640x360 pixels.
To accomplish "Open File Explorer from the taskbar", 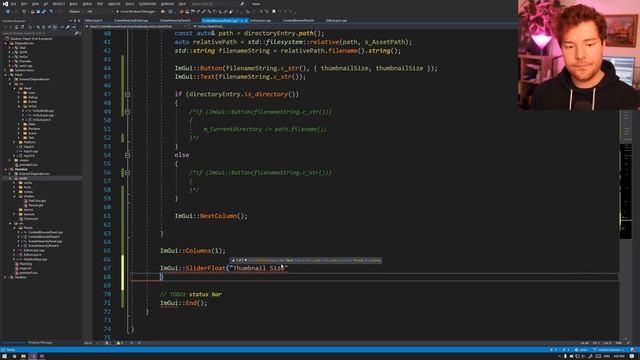I will [x=23, y=356].
